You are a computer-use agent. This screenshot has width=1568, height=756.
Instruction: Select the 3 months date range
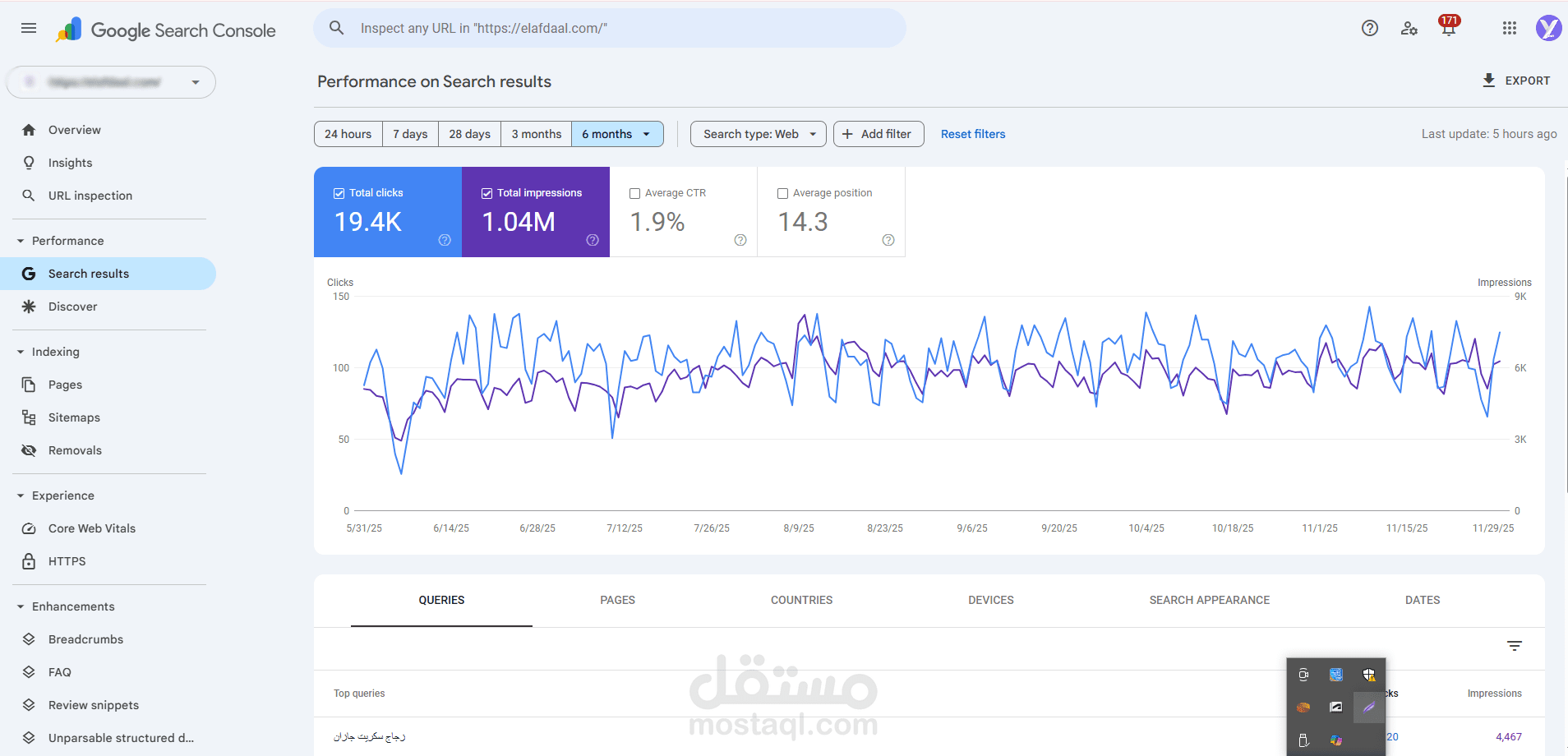click(x=536, y=134)
